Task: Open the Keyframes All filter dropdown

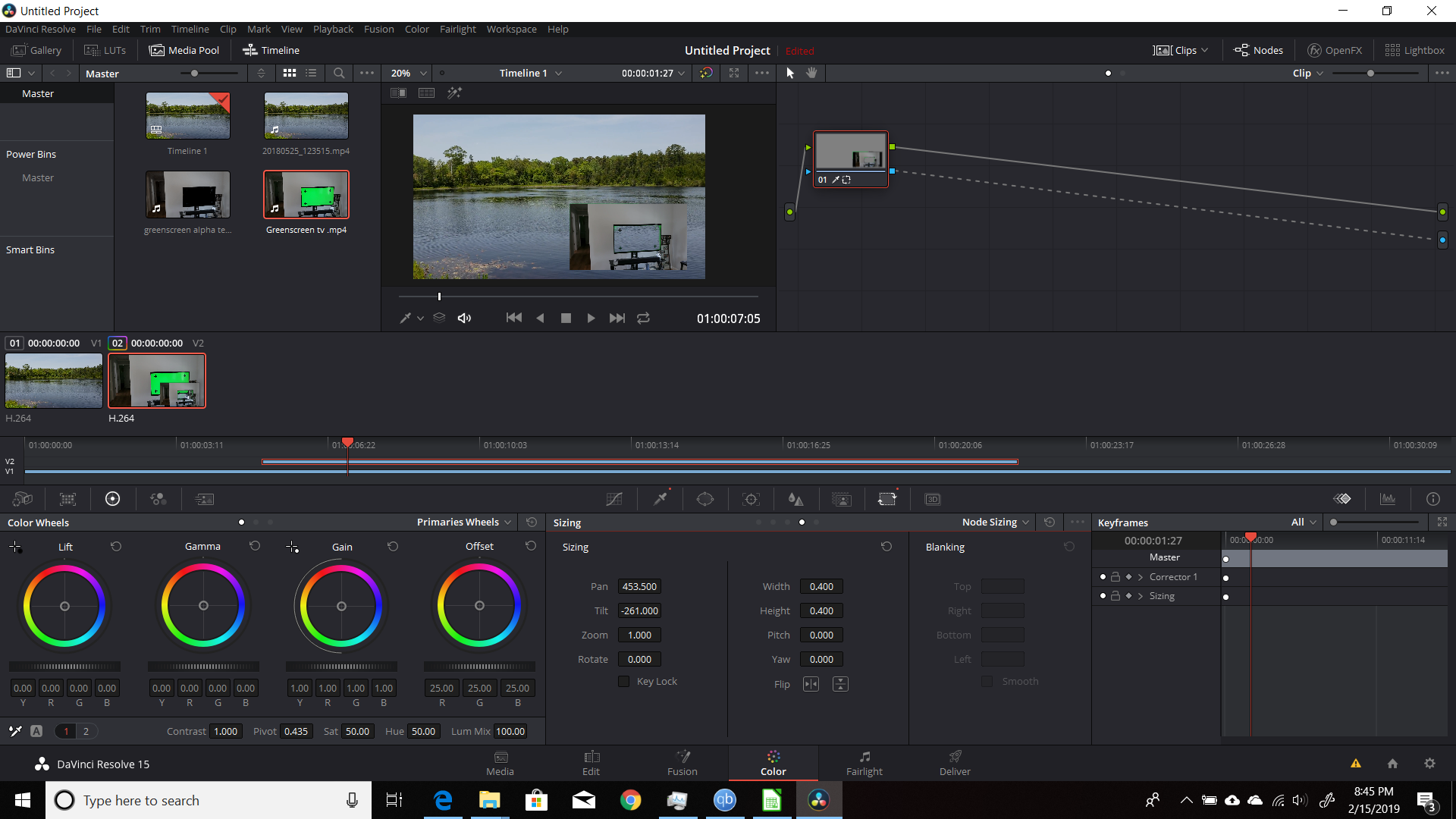Action: click(x=1304, y=522)
